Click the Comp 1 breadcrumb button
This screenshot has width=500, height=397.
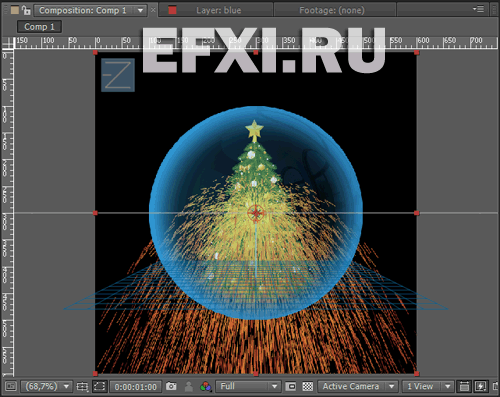pyautogui.click(x=39, y=27)
